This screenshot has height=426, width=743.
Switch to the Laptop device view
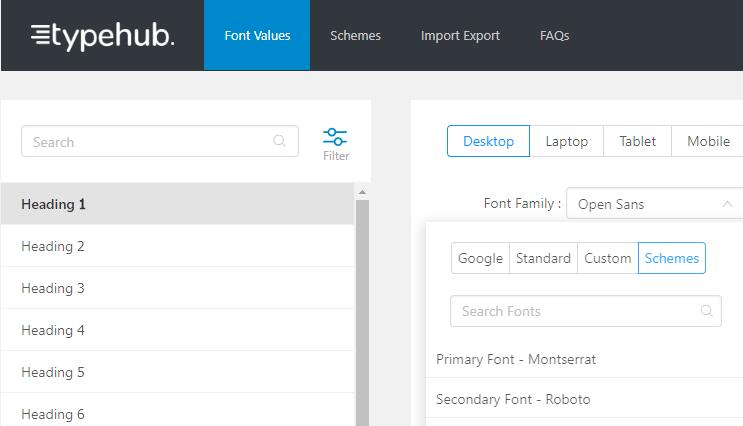(566, 141)
